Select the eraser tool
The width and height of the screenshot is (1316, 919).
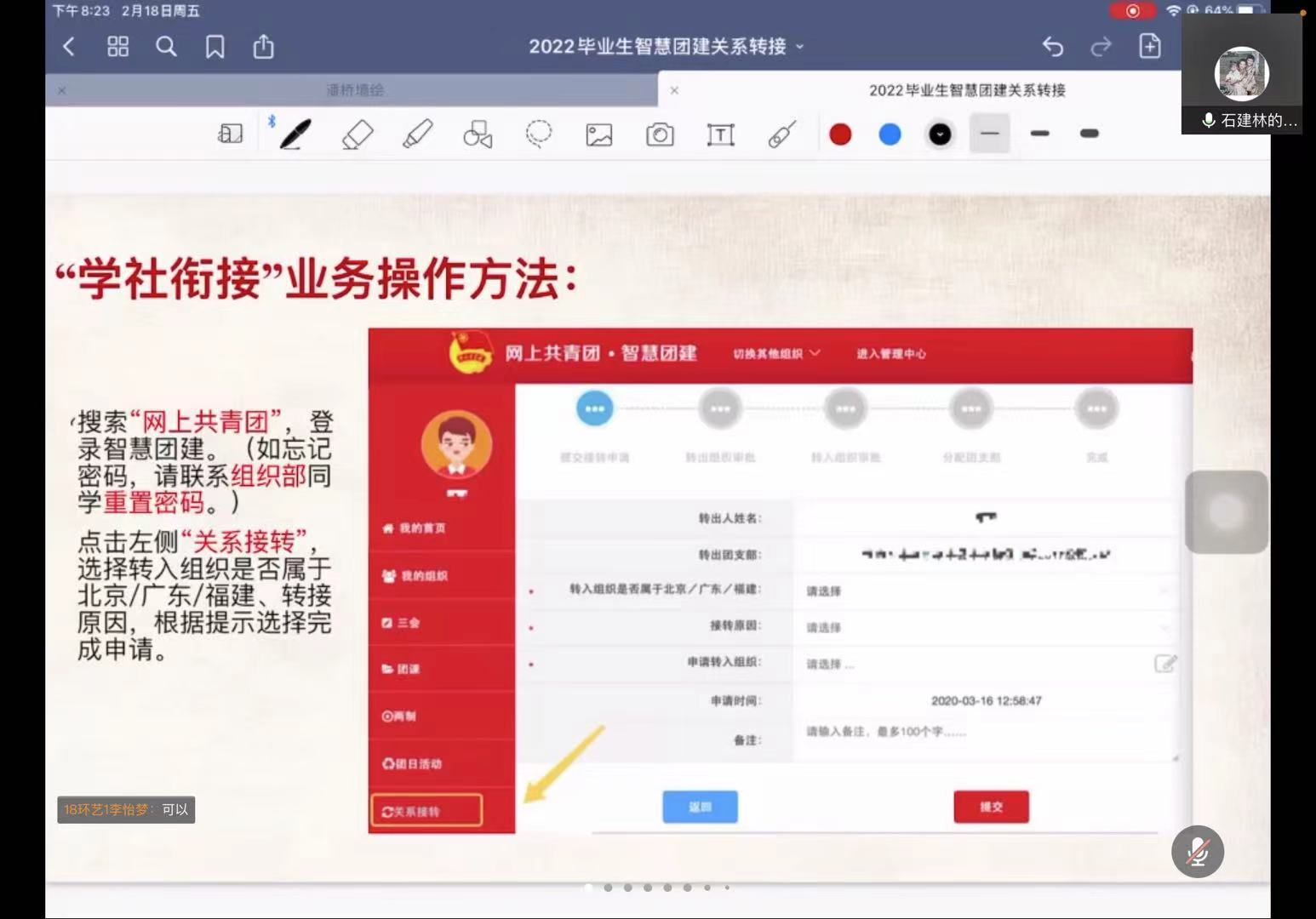(x=358, y=134)
